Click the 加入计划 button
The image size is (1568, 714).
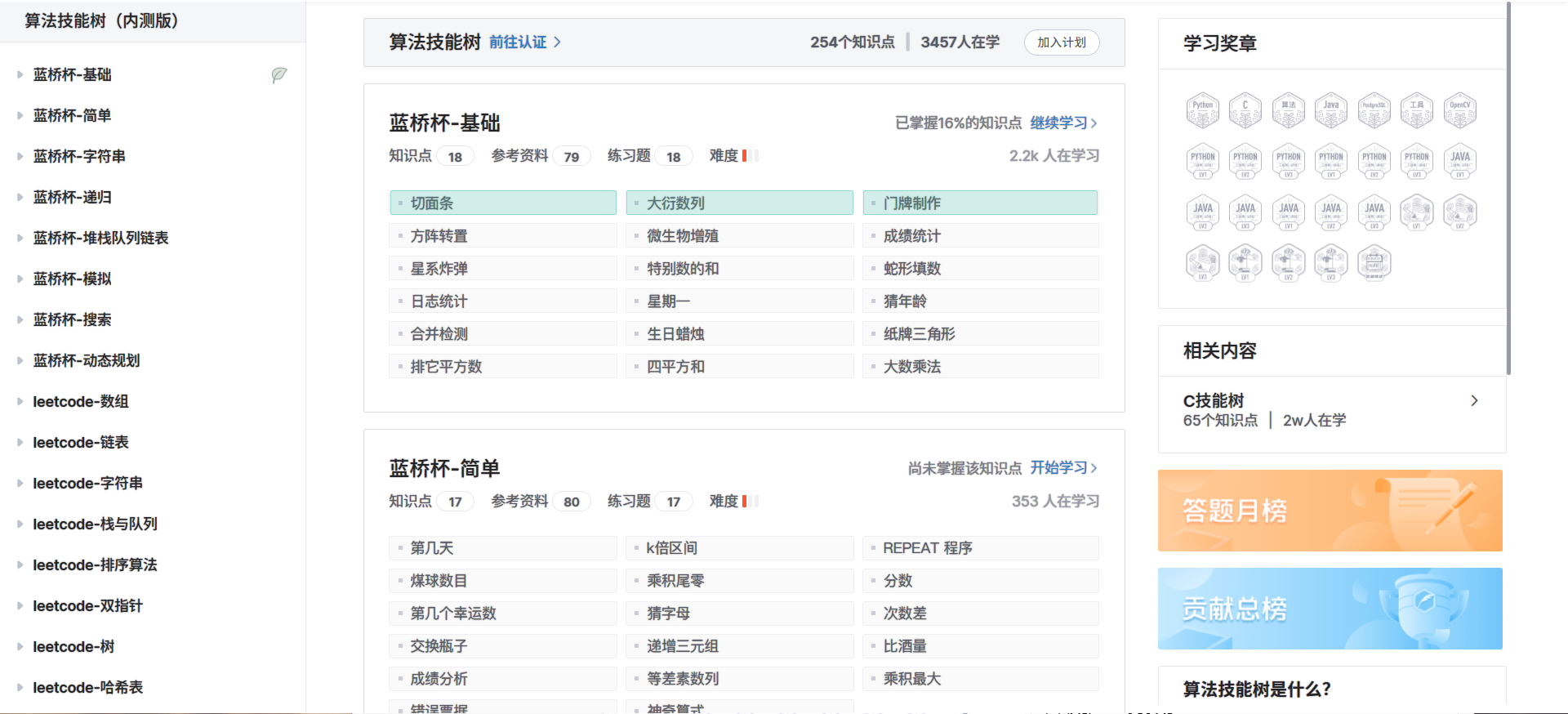pyautogui.click(x=1062, y=42)
